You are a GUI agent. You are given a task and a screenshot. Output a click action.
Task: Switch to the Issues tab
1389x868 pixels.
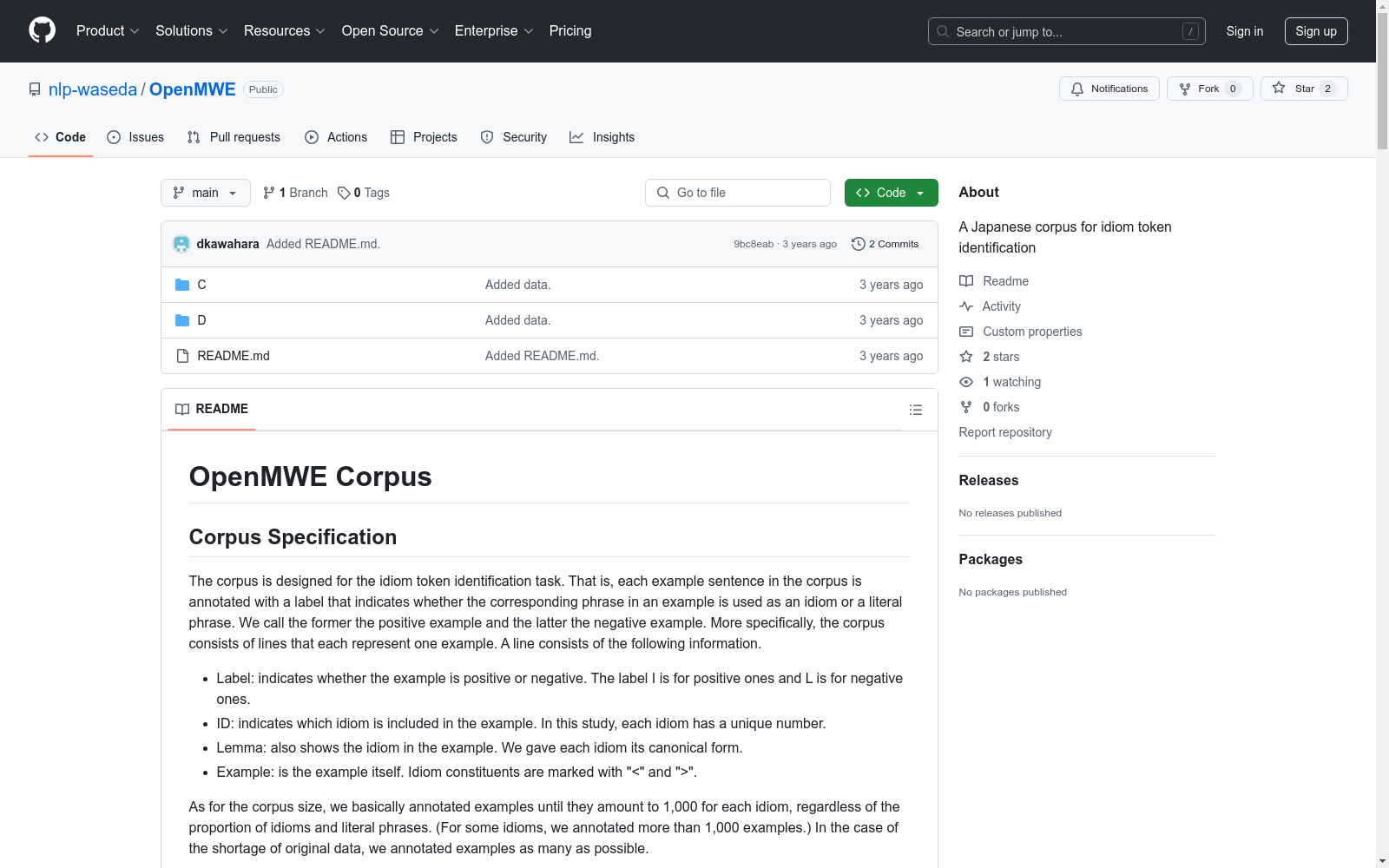135,137
